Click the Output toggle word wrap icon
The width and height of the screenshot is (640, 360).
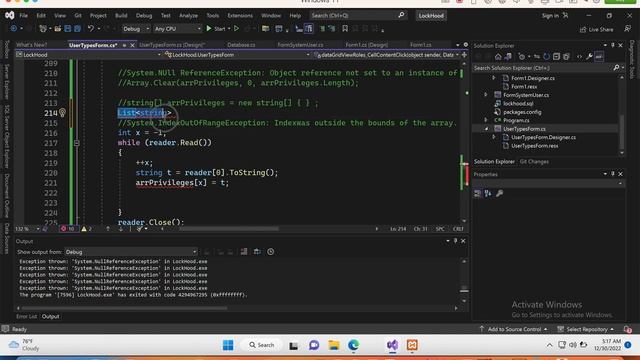point(257,252)
